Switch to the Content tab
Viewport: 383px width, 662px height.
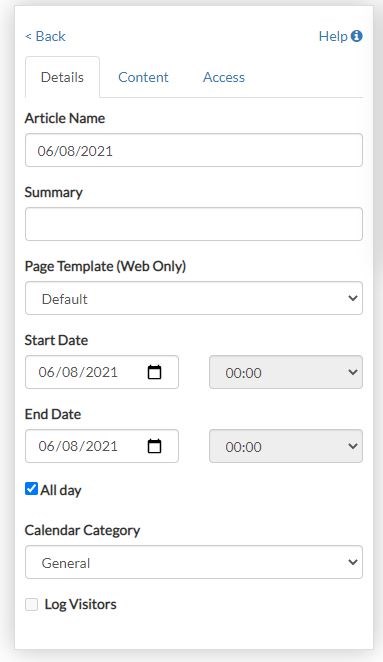(x=143, y=77)
